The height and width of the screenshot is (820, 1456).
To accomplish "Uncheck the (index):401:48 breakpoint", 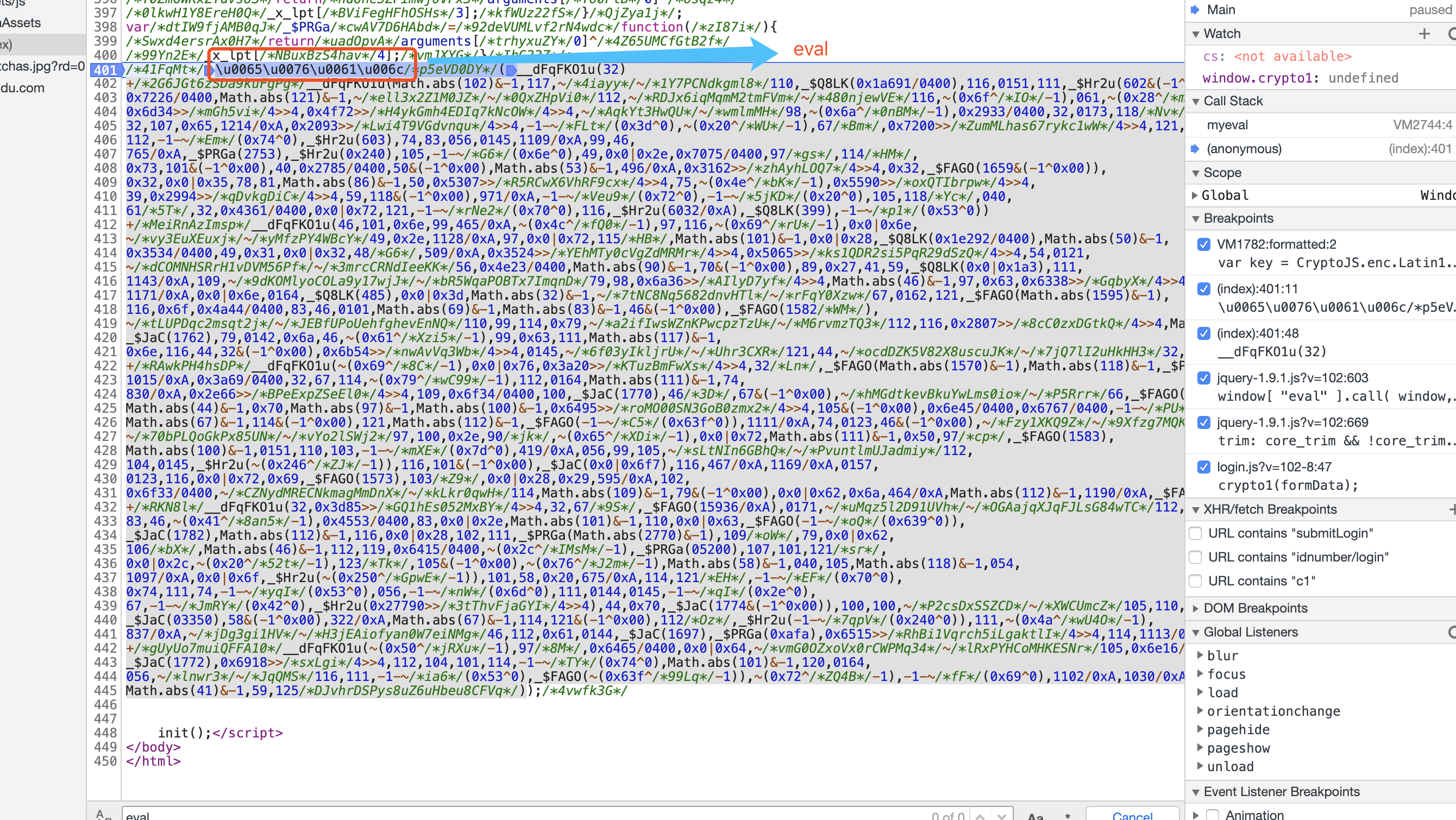I will [1204, 333].
